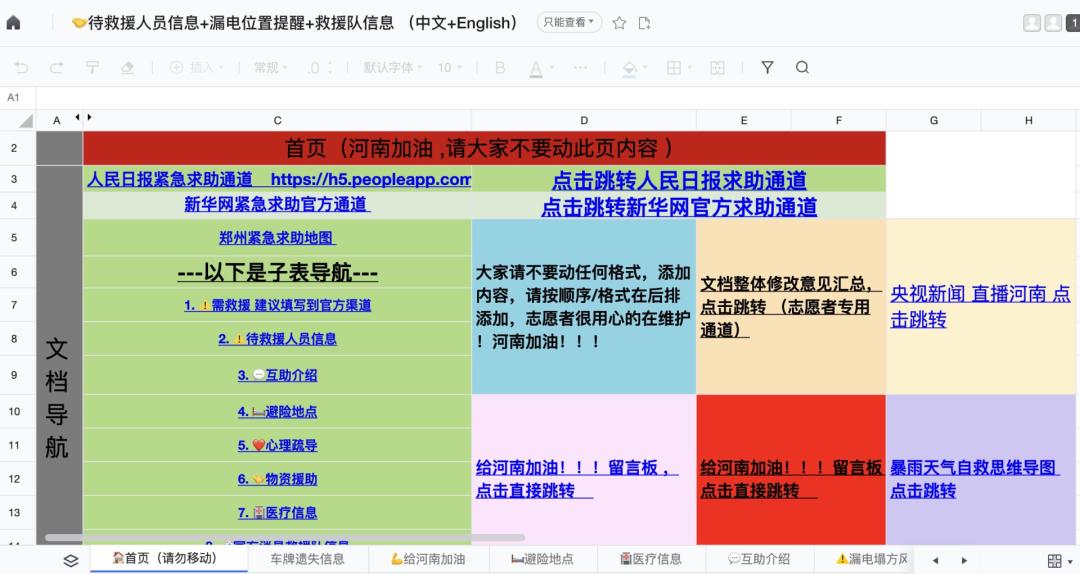The width and height of the screenshot is (1080, 574).
Task: Click the A1 cell name box
Action: click(14, 97)
